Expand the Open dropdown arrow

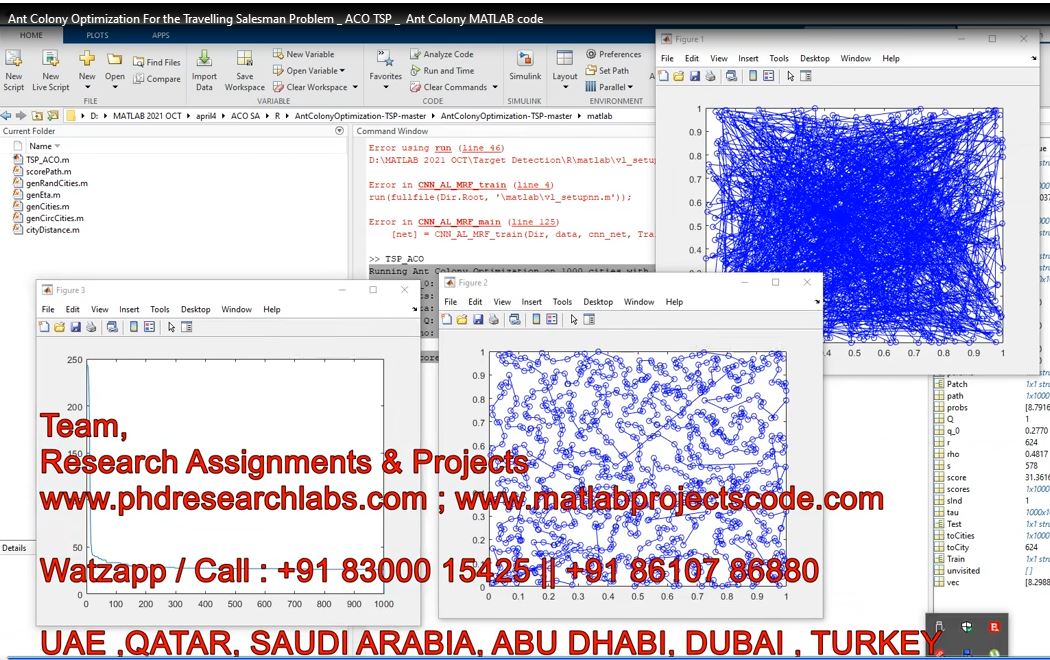click(x=115, y=87)
